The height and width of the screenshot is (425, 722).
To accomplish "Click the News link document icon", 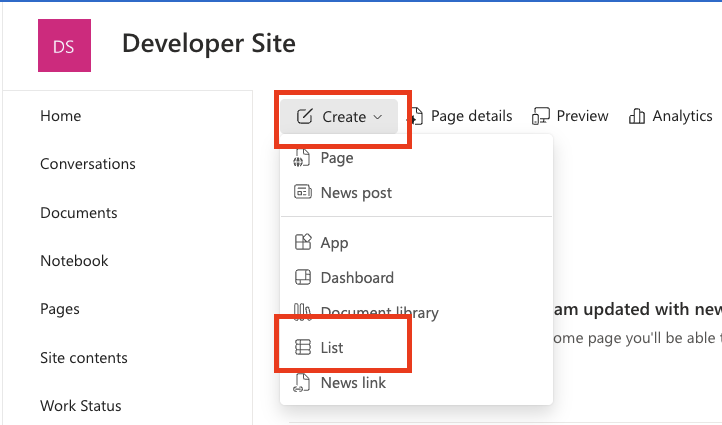I will pos(302,383).
